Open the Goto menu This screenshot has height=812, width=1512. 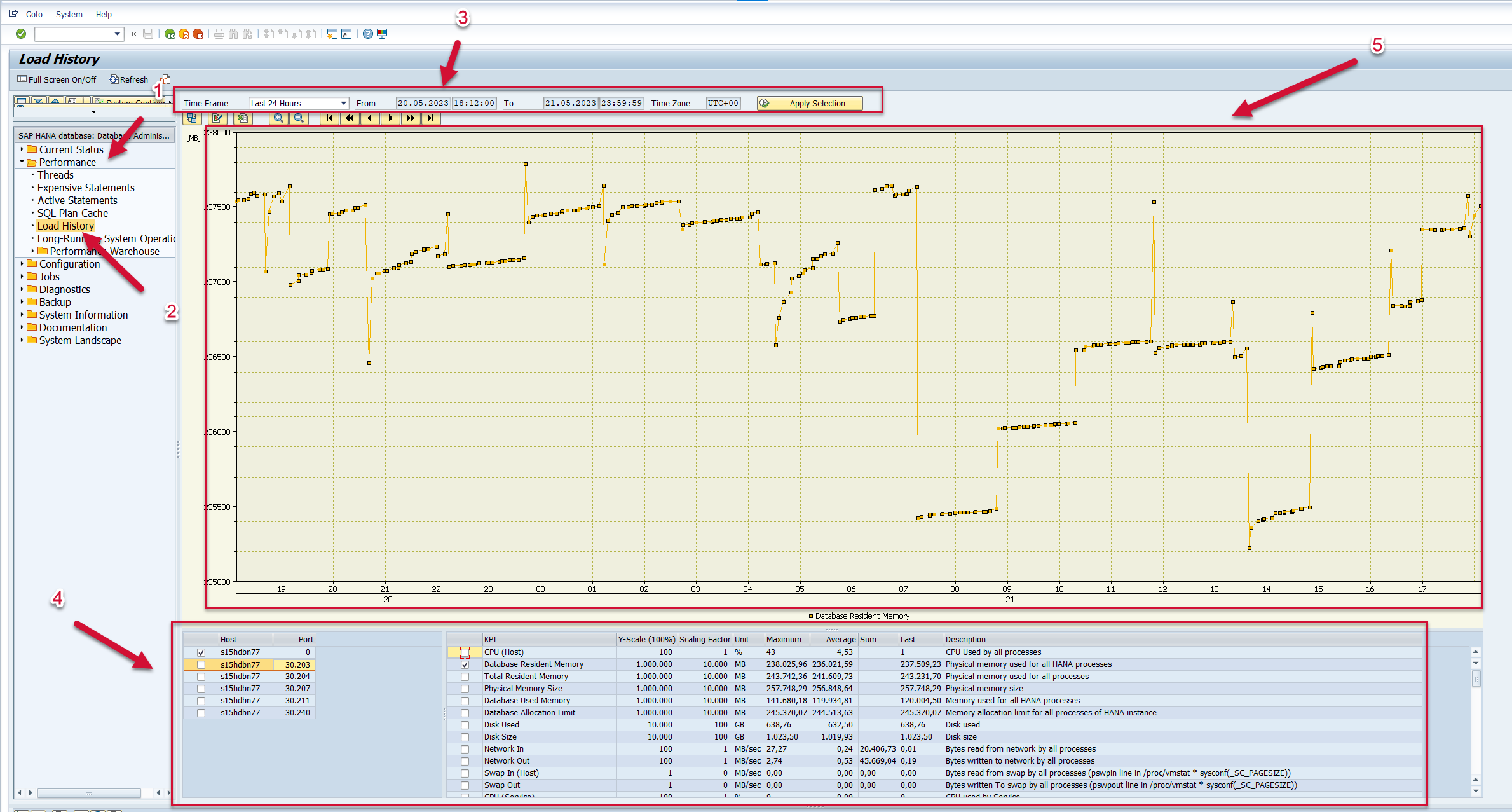pos(34,14)
